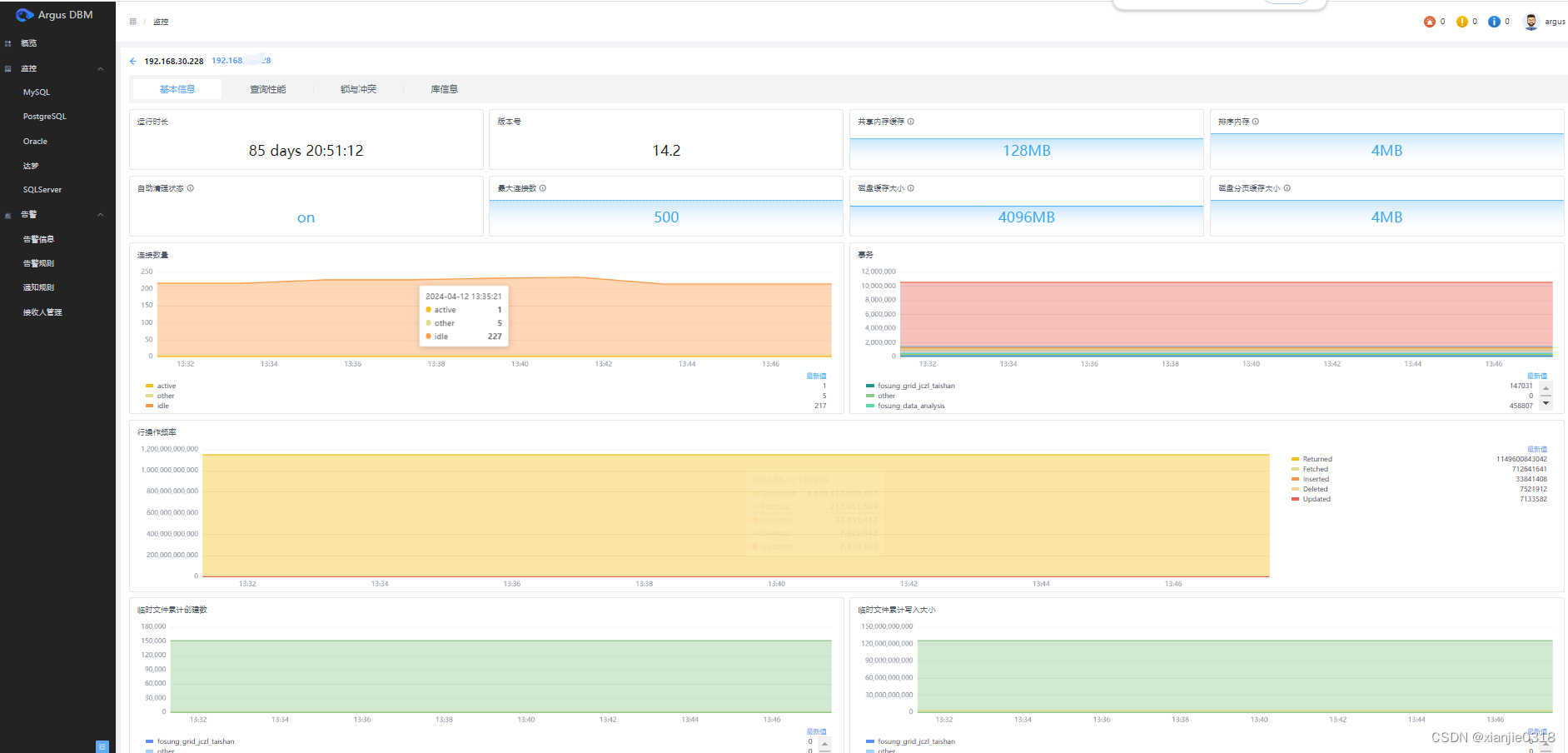Click the 监控 monitor icon in sidebar
The image size is (1568, 753).
8,69
